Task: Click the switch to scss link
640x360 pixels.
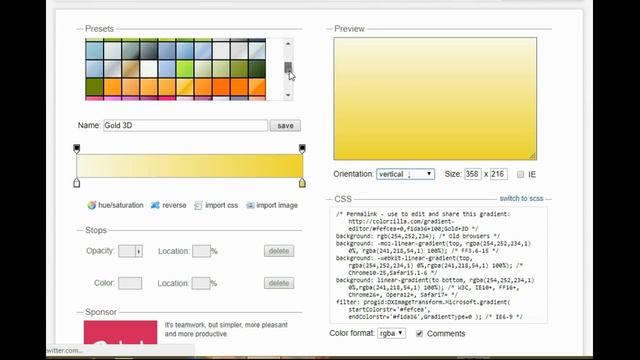Action: (521, 199)
